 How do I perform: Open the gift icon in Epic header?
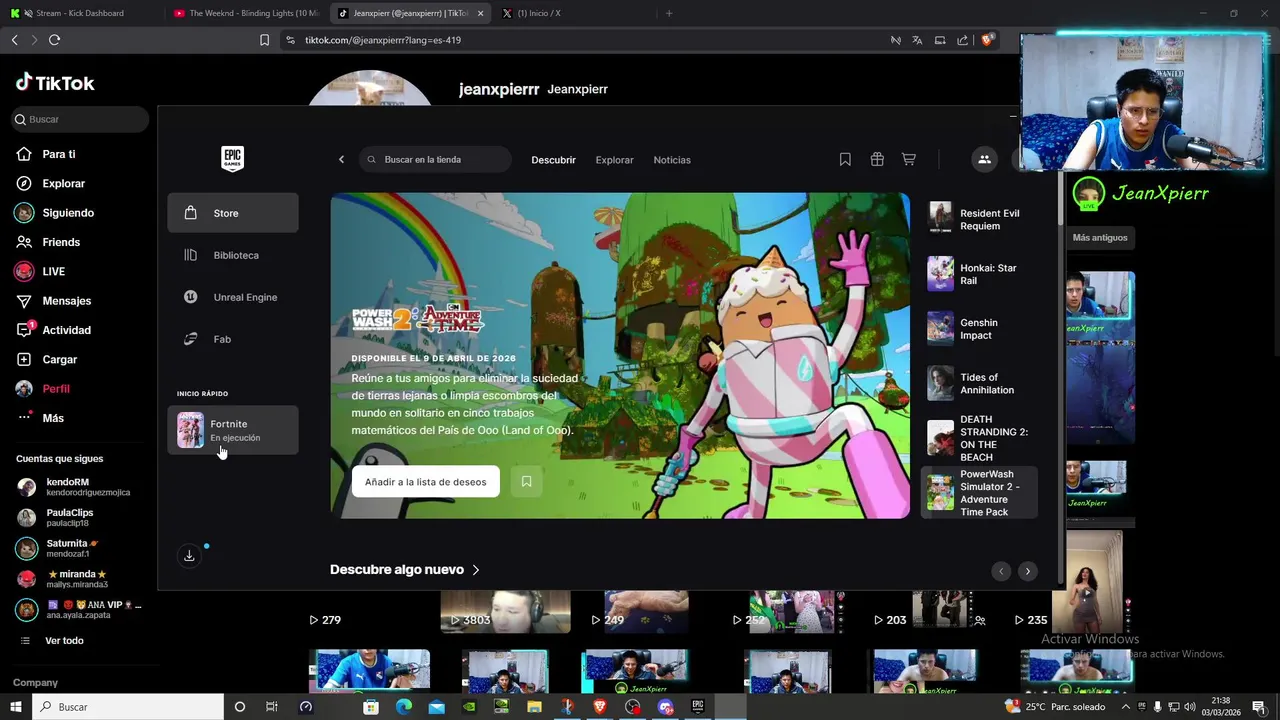[877, 159]
